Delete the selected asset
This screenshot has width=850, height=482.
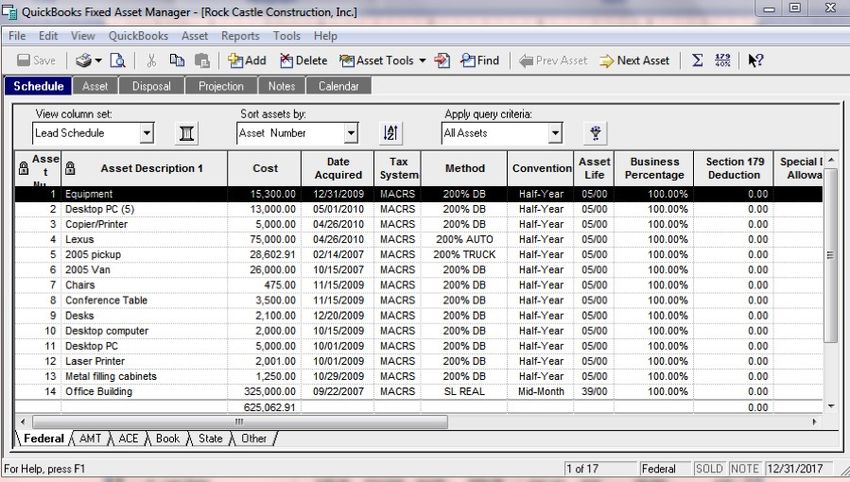point(304,60)
